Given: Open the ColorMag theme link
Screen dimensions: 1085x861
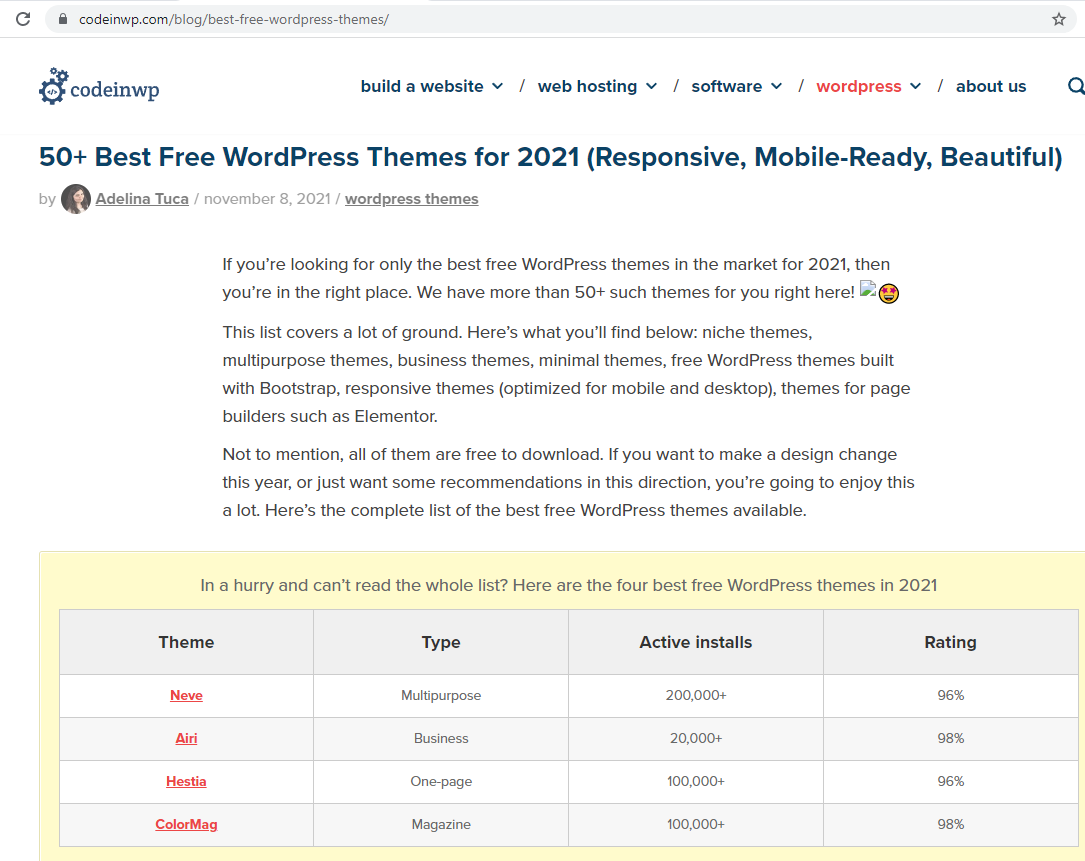Looking at the screenshot, I should [x=186, y=825].
